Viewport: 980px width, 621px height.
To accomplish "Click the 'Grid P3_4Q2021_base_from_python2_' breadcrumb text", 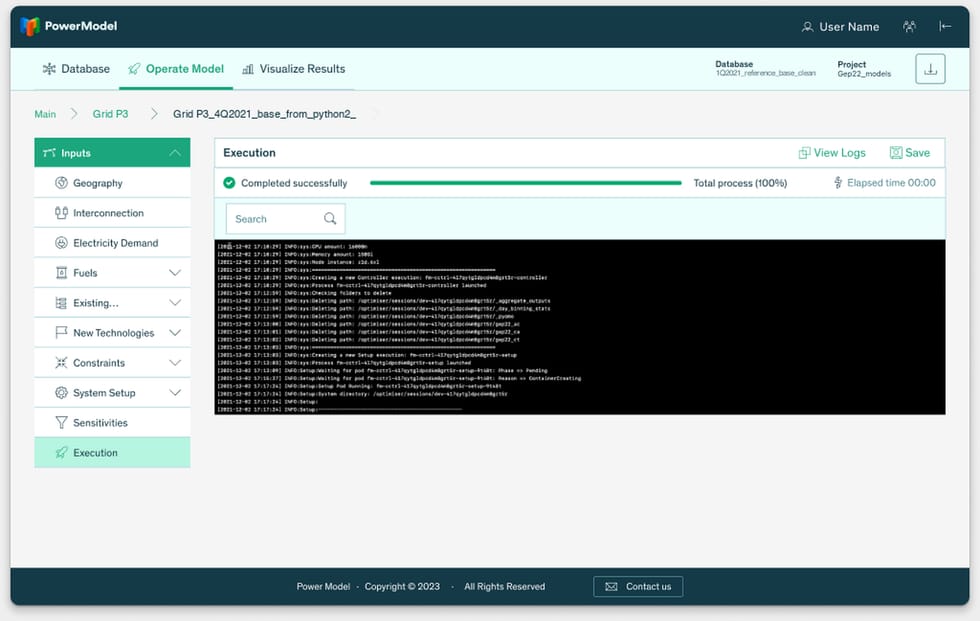I will tap(264, 114).
